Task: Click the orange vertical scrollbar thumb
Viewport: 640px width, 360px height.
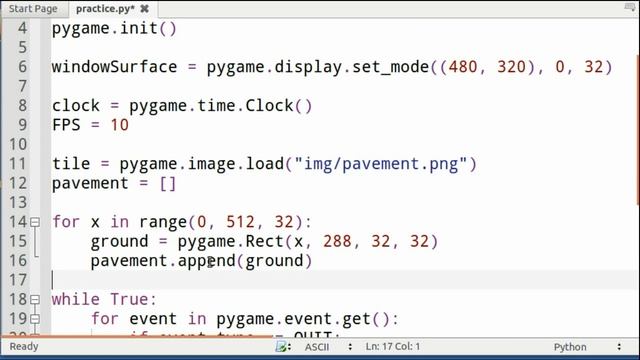Action: click(638, 131)
